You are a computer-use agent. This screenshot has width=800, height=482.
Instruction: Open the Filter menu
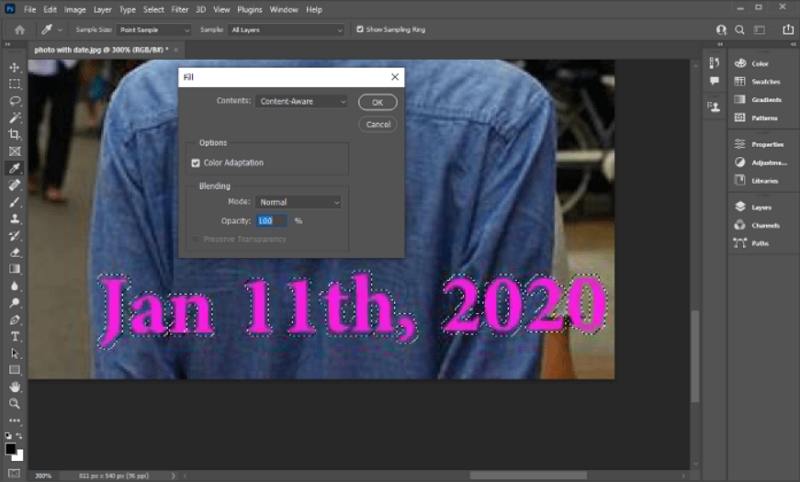pos(179,9)
